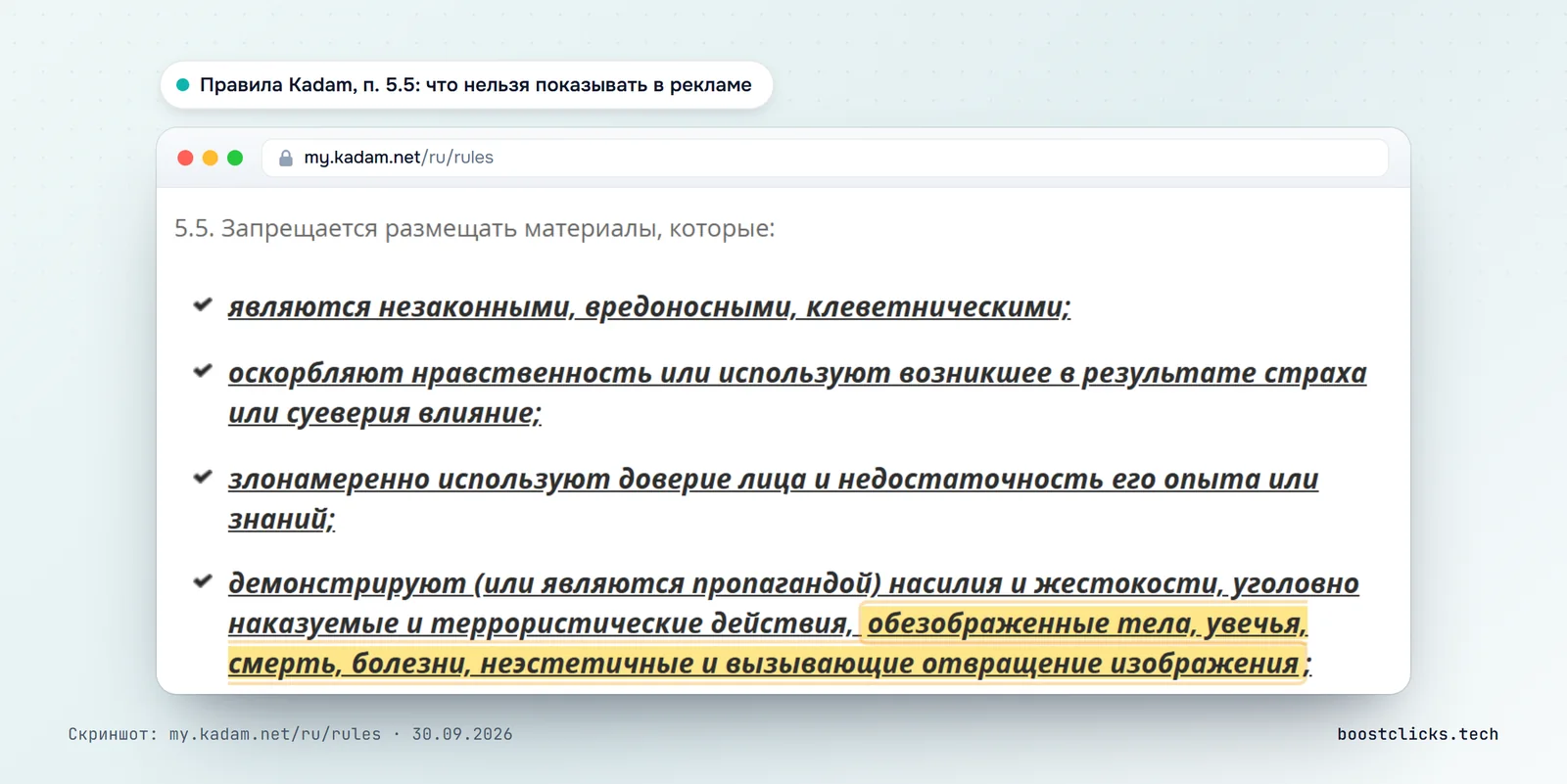
Task: Click heading «5.5. Запрещается размещать материалы, которые:»
Action: click(474, 229)
